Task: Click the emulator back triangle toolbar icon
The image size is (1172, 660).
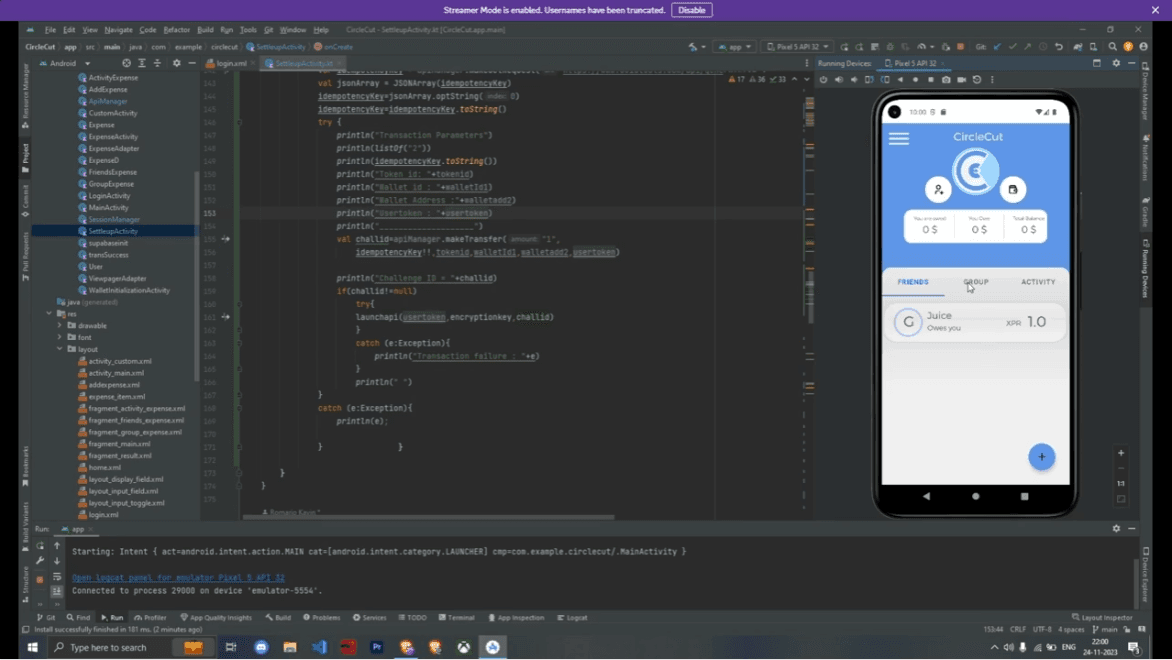Action: click(900, 80)
